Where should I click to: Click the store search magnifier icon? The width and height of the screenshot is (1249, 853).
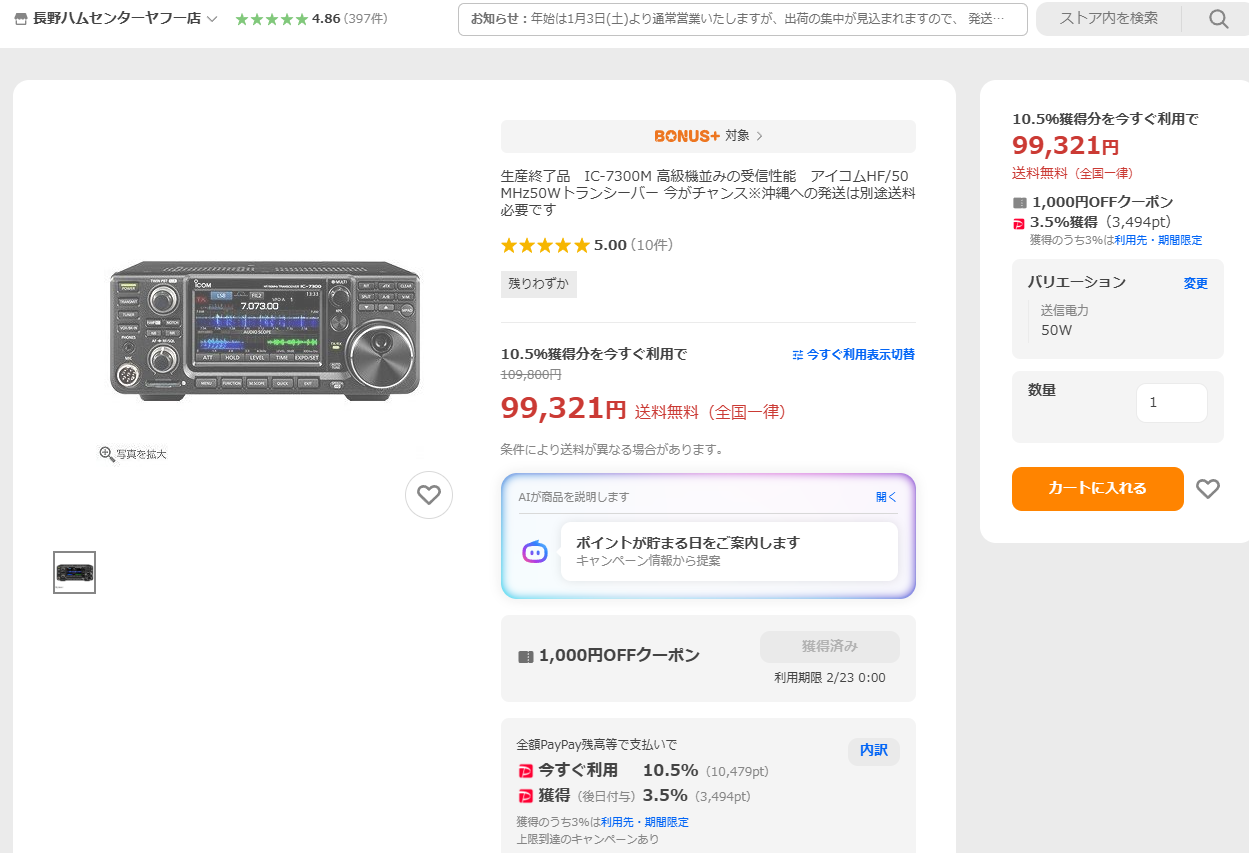[1218, 19]
